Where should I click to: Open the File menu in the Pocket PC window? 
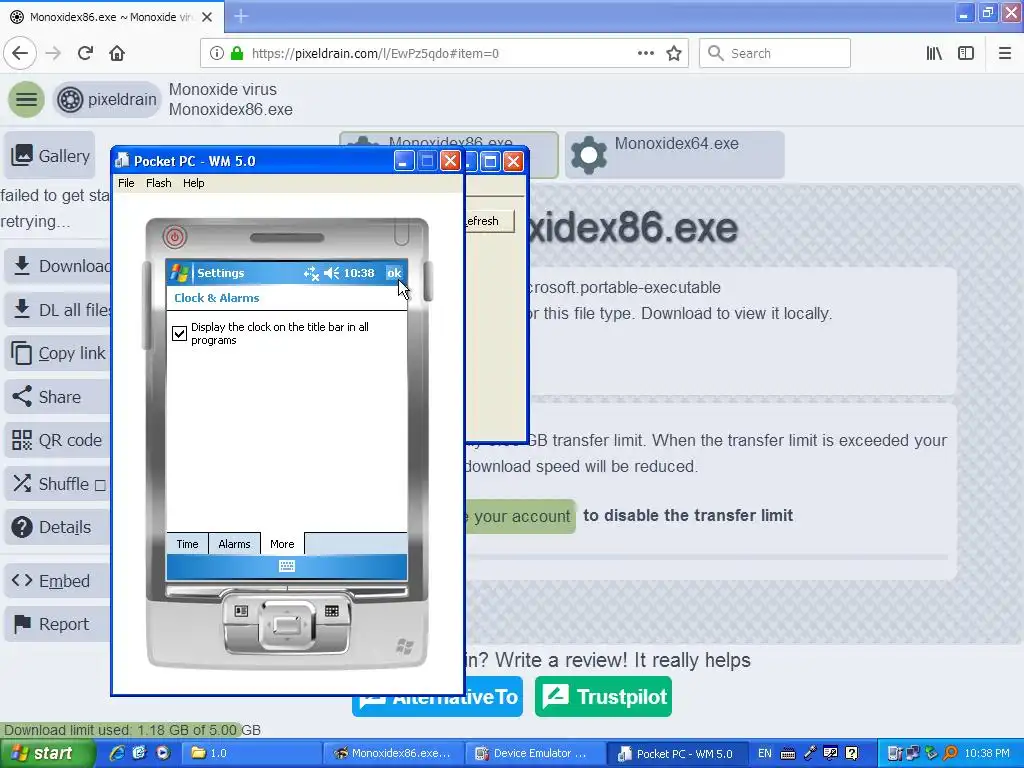click(126, 183)
